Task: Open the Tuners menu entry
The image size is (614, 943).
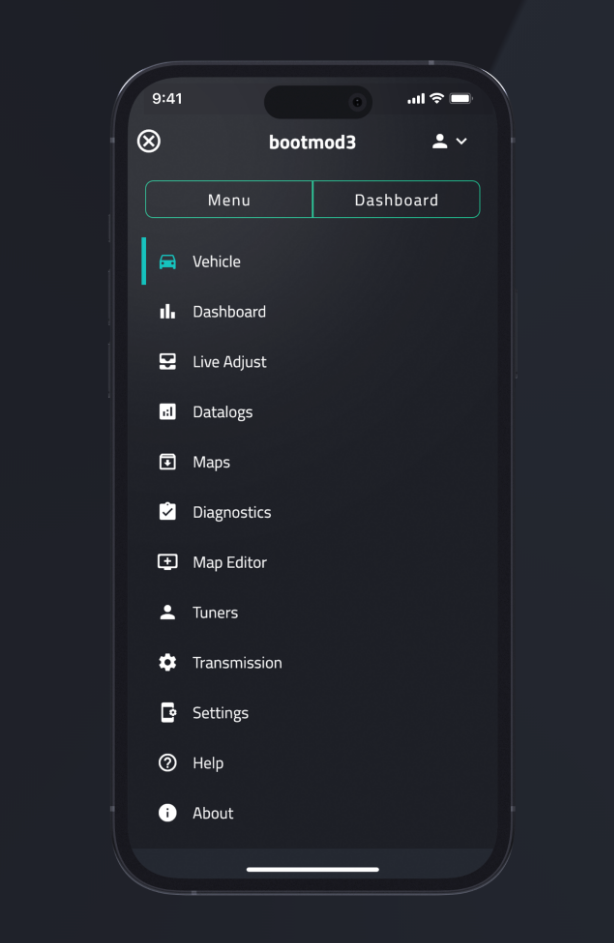Action: [215, 612]
